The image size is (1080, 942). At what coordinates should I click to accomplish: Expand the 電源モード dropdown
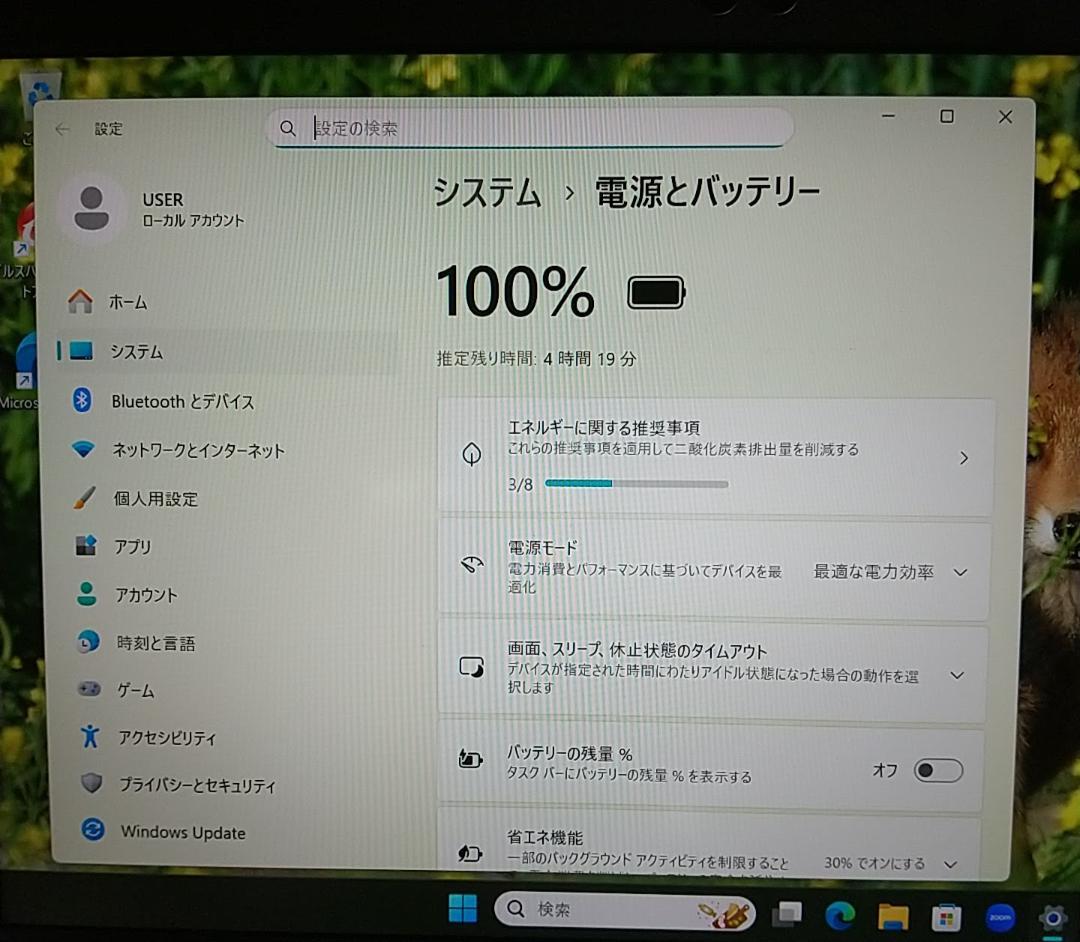[959, 572]
